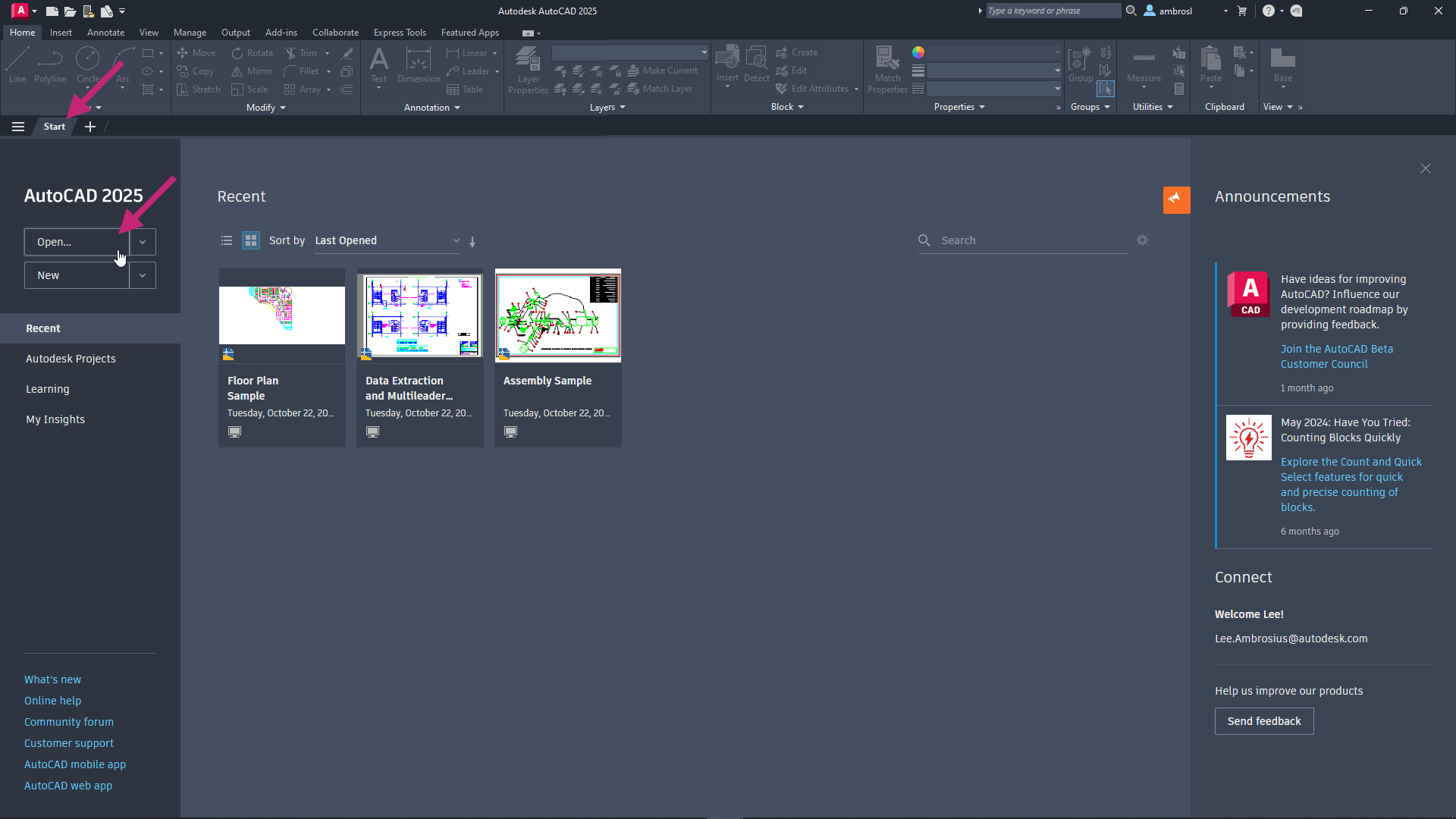Switch recent files to list view

click(226, 240)
